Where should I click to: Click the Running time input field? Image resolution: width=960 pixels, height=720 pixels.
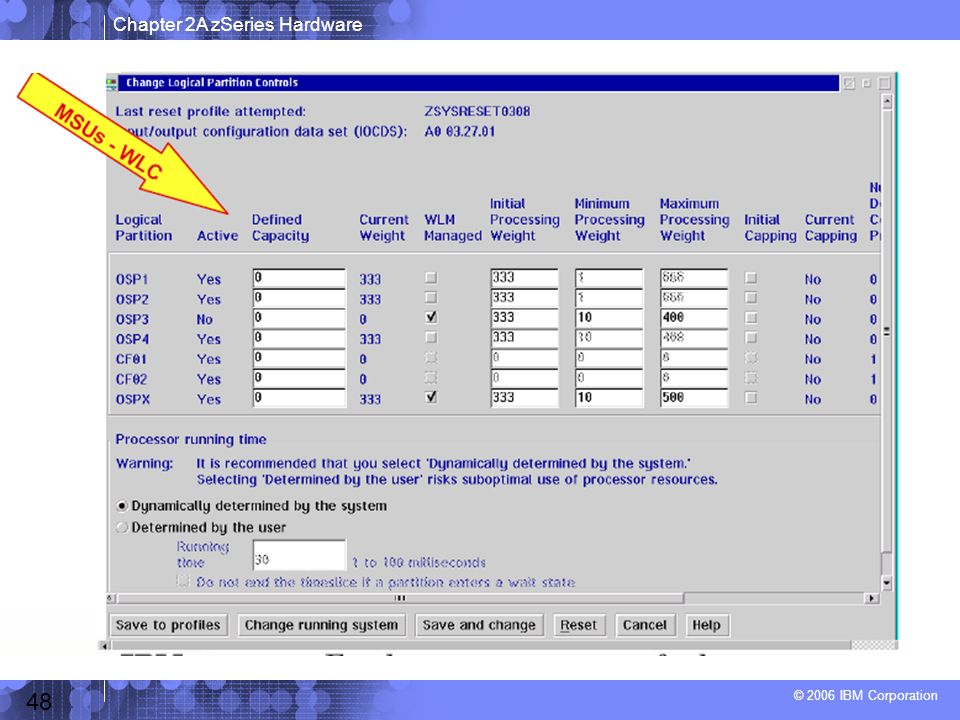pyautogui.click(x=299, y=555)
